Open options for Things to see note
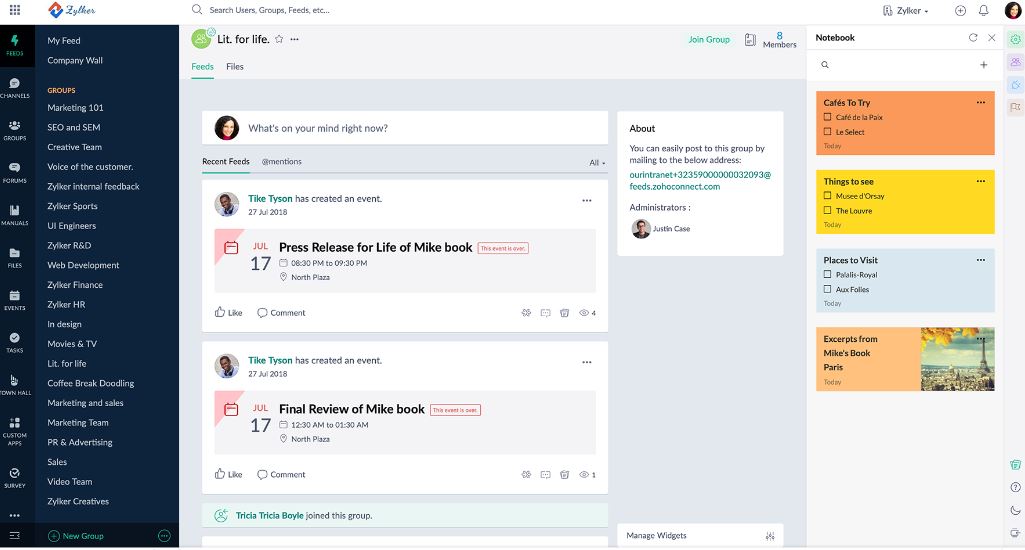The width and height of the screenshot is (1025, 550). tap(981, 180)
